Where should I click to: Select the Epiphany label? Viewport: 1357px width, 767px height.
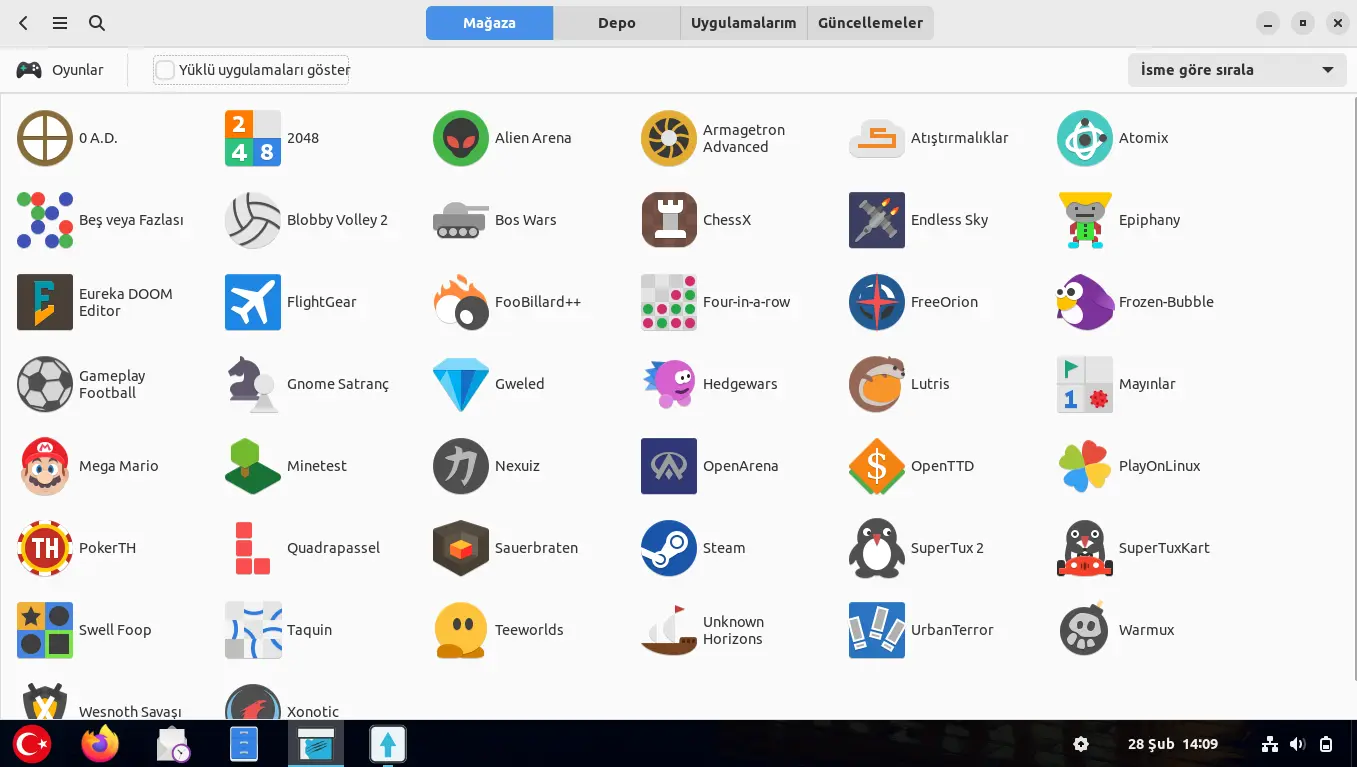[x=1150, y=220]
